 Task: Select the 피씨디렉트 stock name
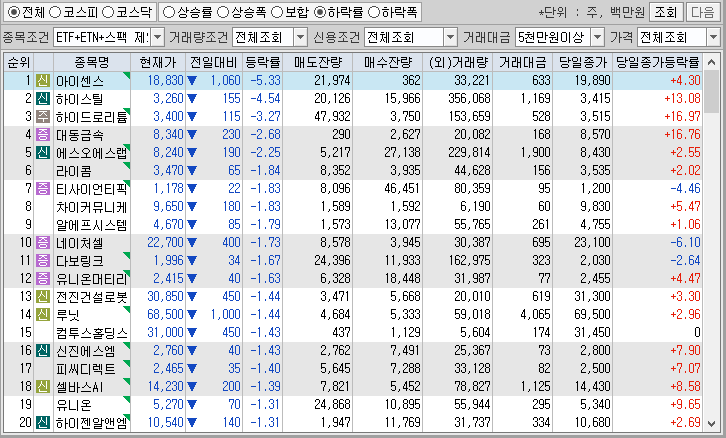click(x=86, y=369)
